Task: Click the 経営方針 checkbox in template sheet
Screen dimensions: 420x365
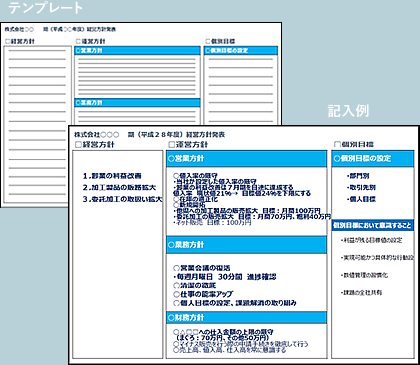Action: (8, 42)
